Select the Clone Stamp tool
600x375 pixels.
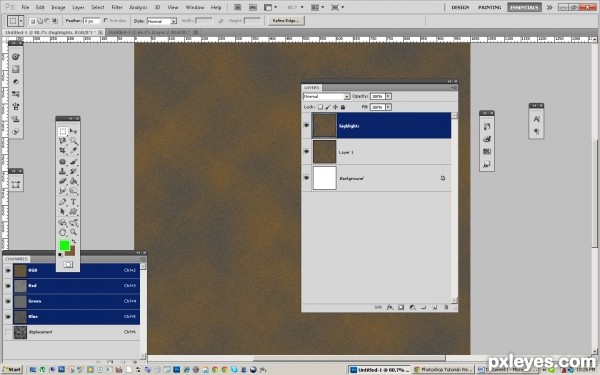click(x=63, y=171)
